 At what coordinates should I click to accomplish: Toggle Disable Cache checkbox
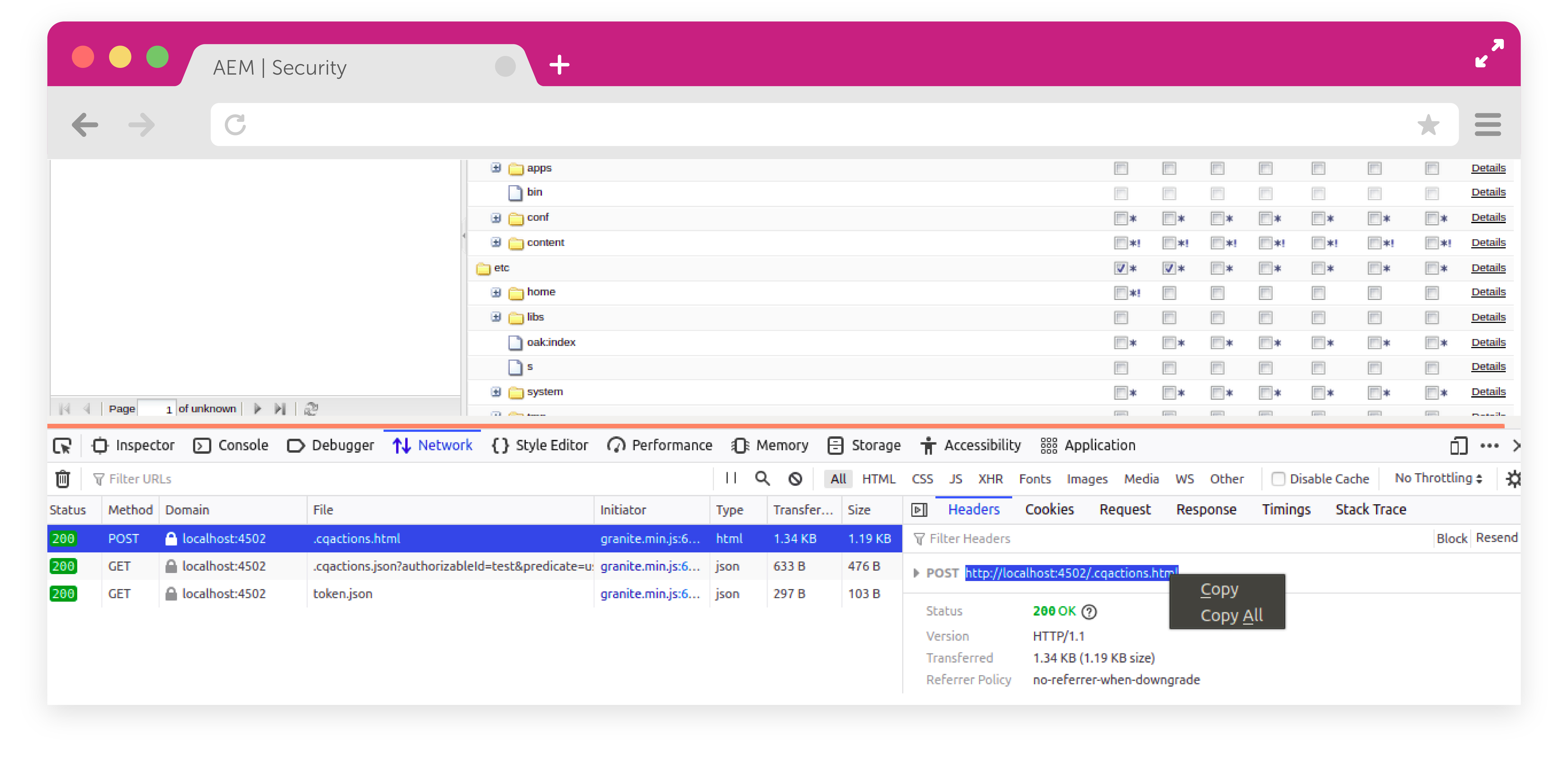click(x=1278, y=479)
